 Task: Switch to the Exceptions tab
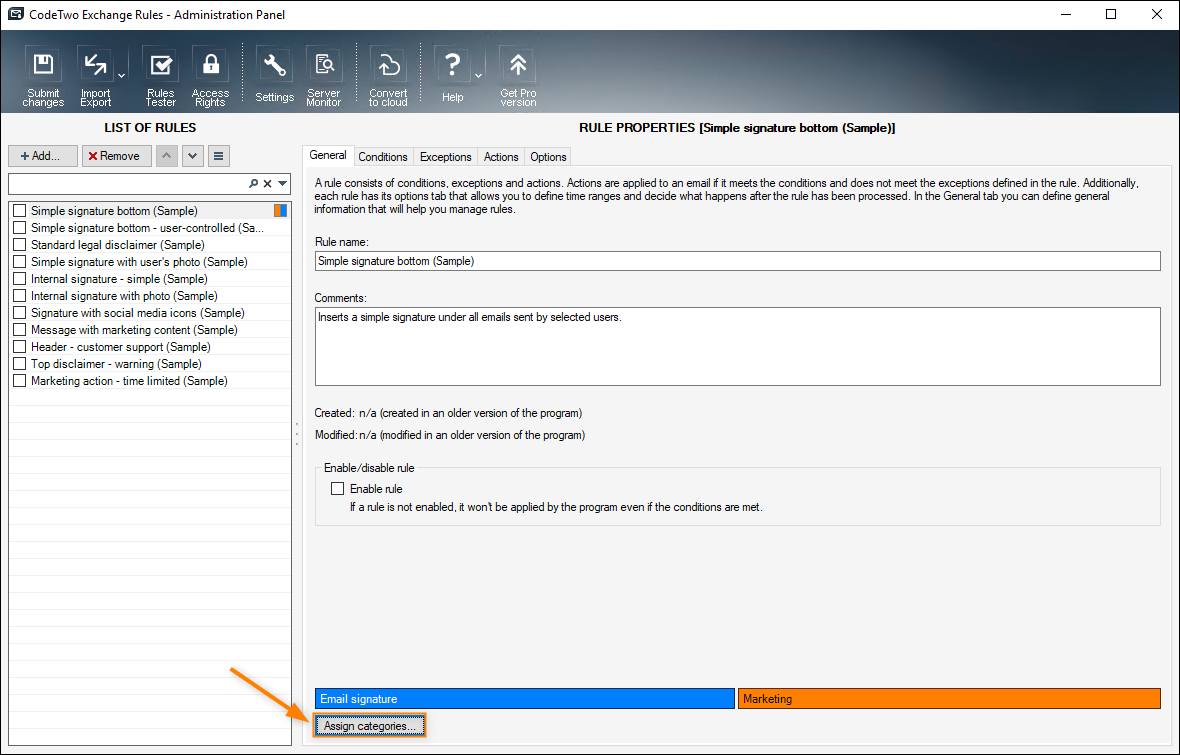446,157
